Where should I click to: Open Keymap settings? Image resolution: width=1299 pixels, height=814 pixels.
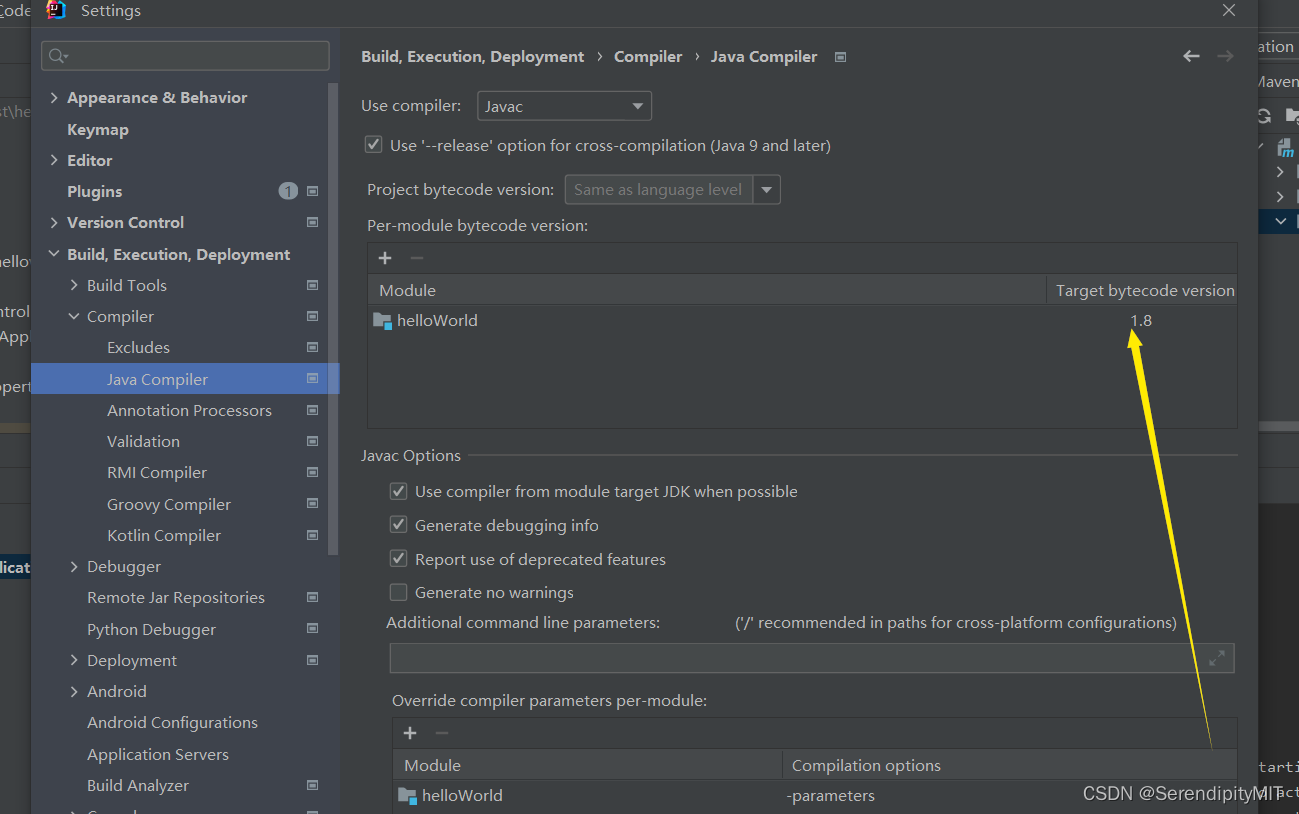click(x=98, y=129)
